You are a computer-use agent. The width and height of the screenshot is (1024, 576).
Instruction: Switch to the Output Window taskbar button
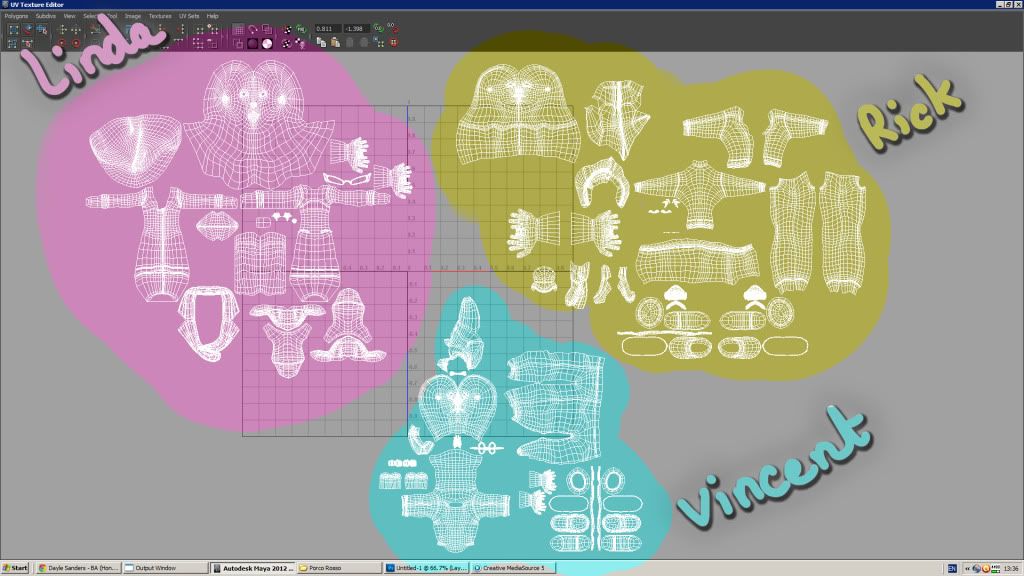(x=165, y=568)
